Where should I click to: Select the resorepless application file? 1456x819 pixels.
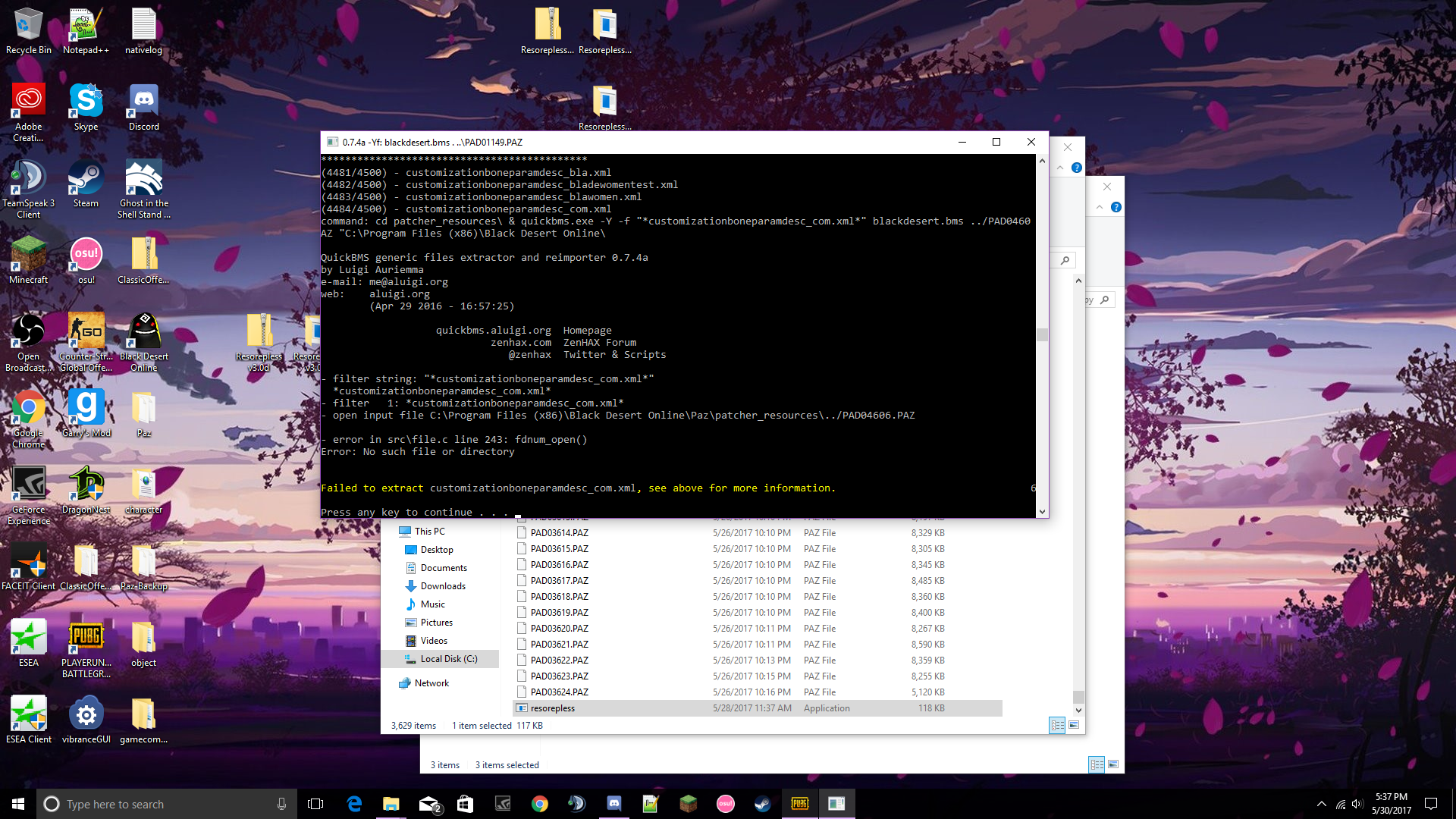pyautogui.click(x=553, y=708)
